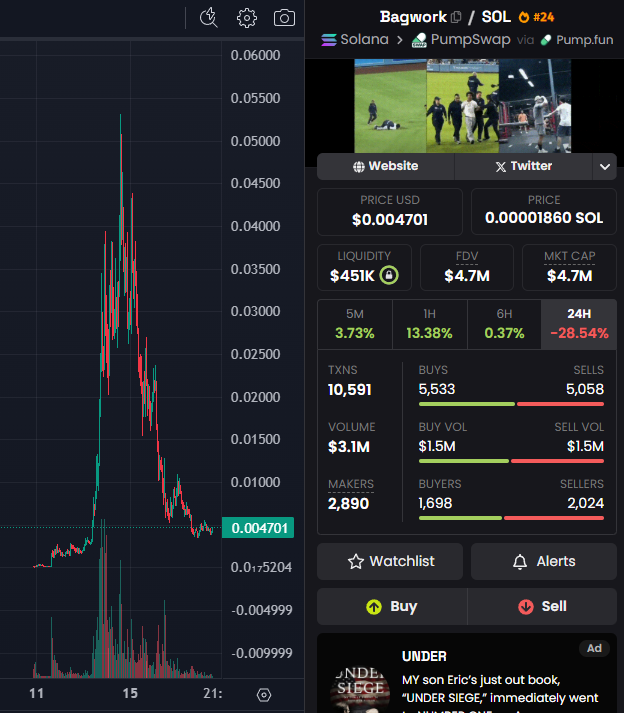Select the 6H timeframe tab
This screenshot has height=713, width=624.
[504, 324]
